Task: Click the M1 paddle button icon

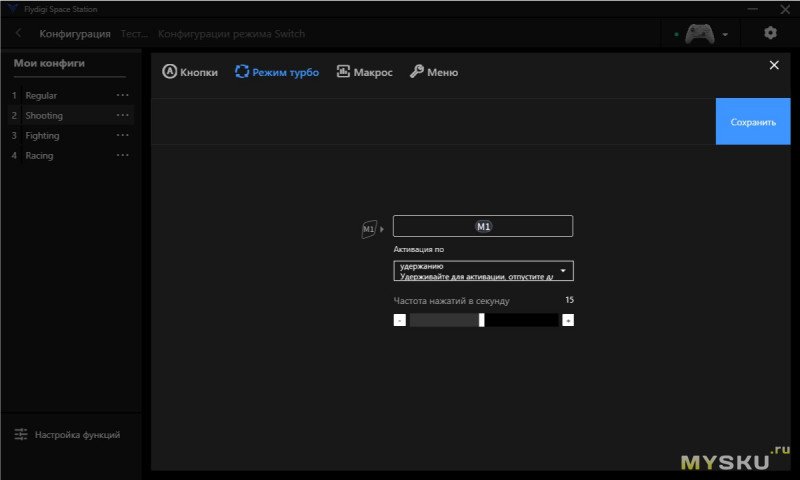Action: (369, 229)
